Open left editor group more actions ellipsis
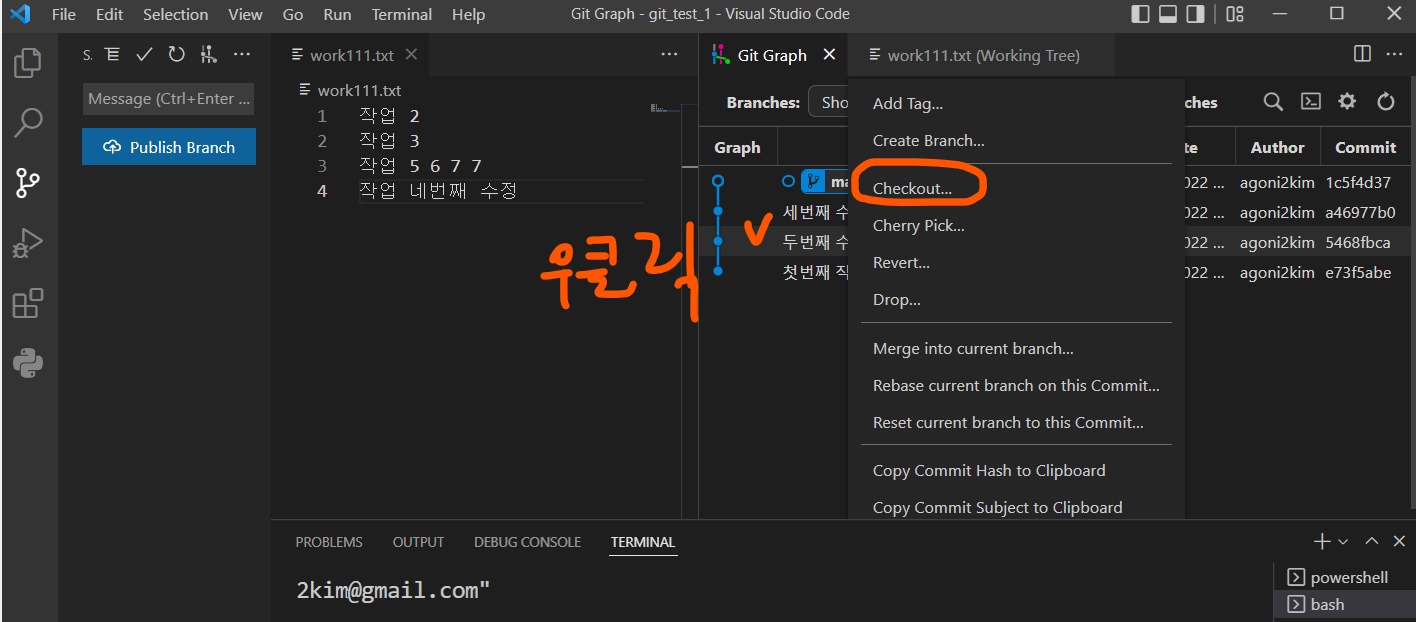Image resolution: width=1416 pixels, height=622 pixels. [670, 55]
